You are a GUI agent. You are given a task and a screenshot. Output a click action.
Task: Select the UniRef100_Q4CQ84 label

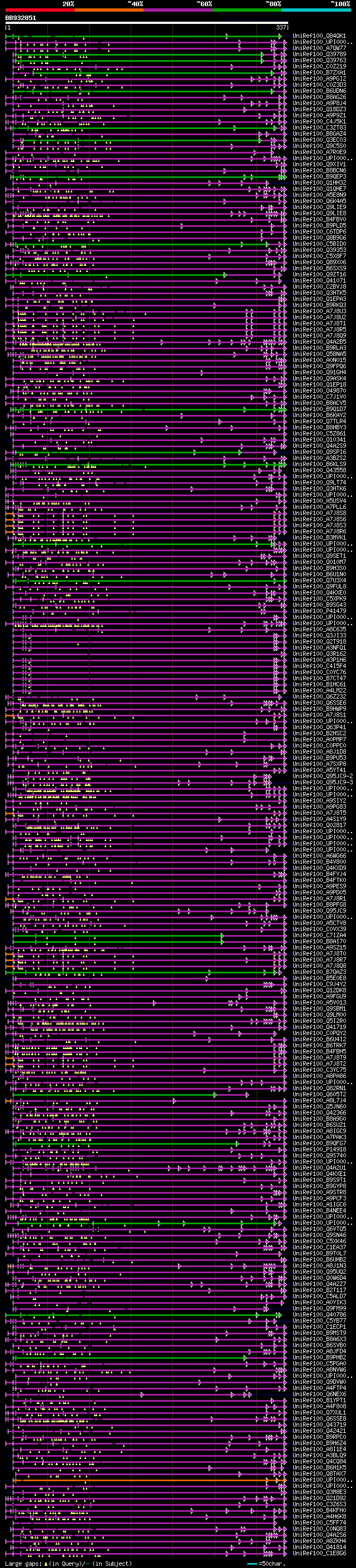(319, 1461)
